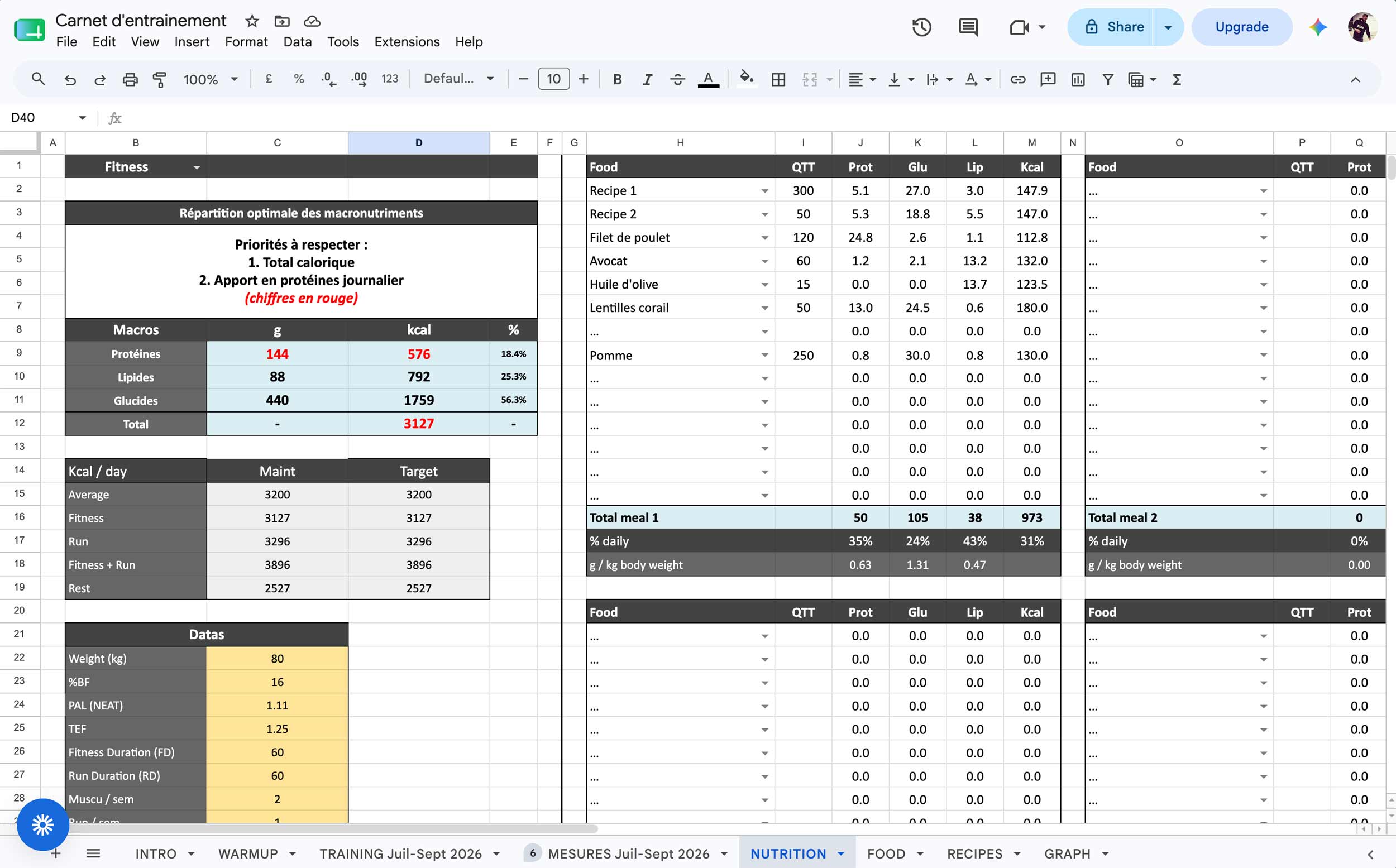Open the Format menu
1396x868 pixels.
(x=246, y=42)
